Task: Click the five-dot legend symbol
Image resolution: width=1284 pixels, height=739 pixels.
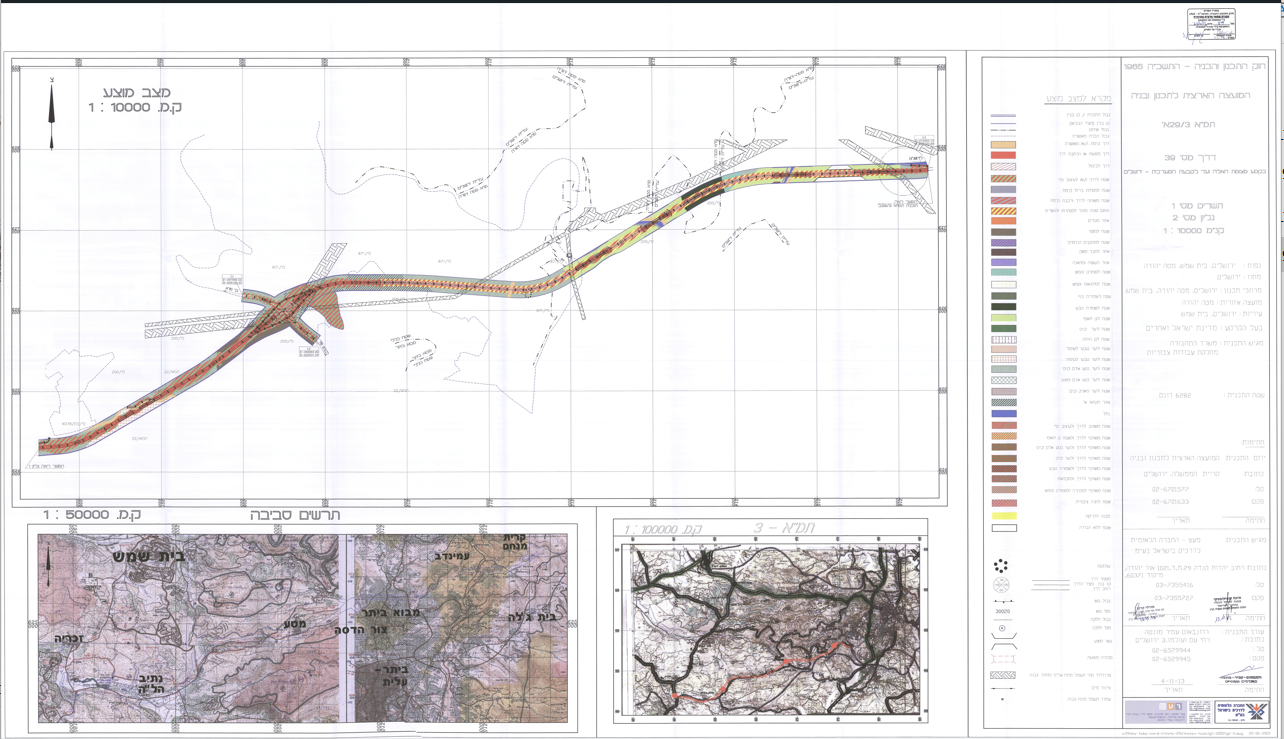Action: pos(1001,566)
